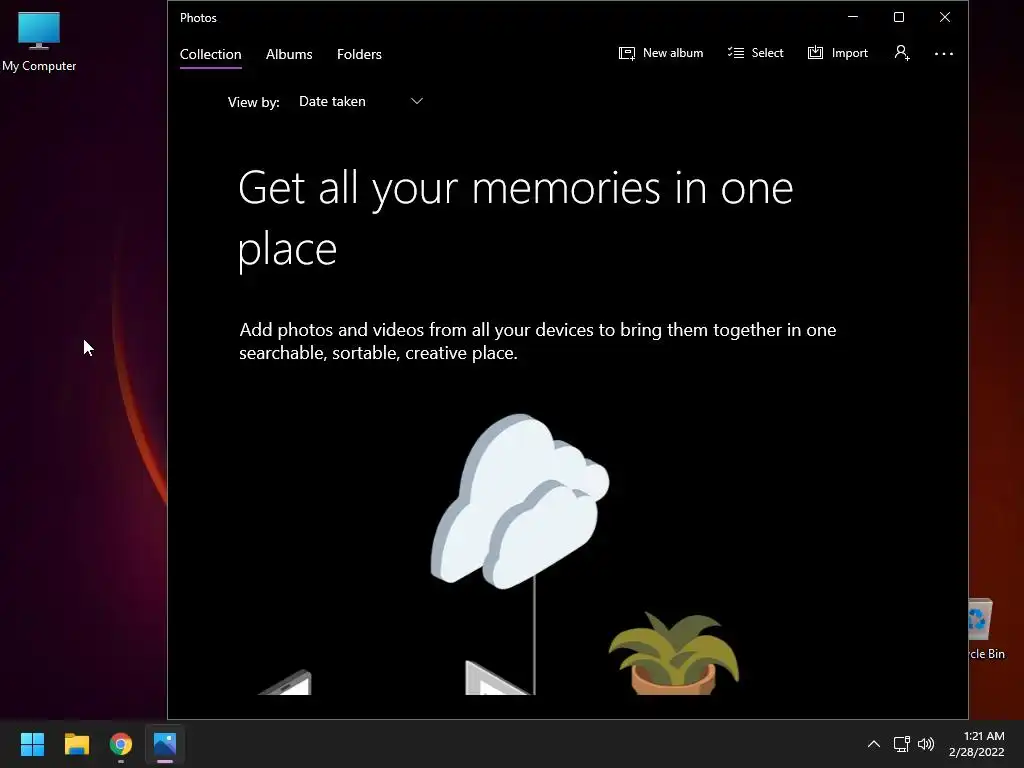Maximize the Photos window
Screen dimensions: 1024x768
point(899,17)
